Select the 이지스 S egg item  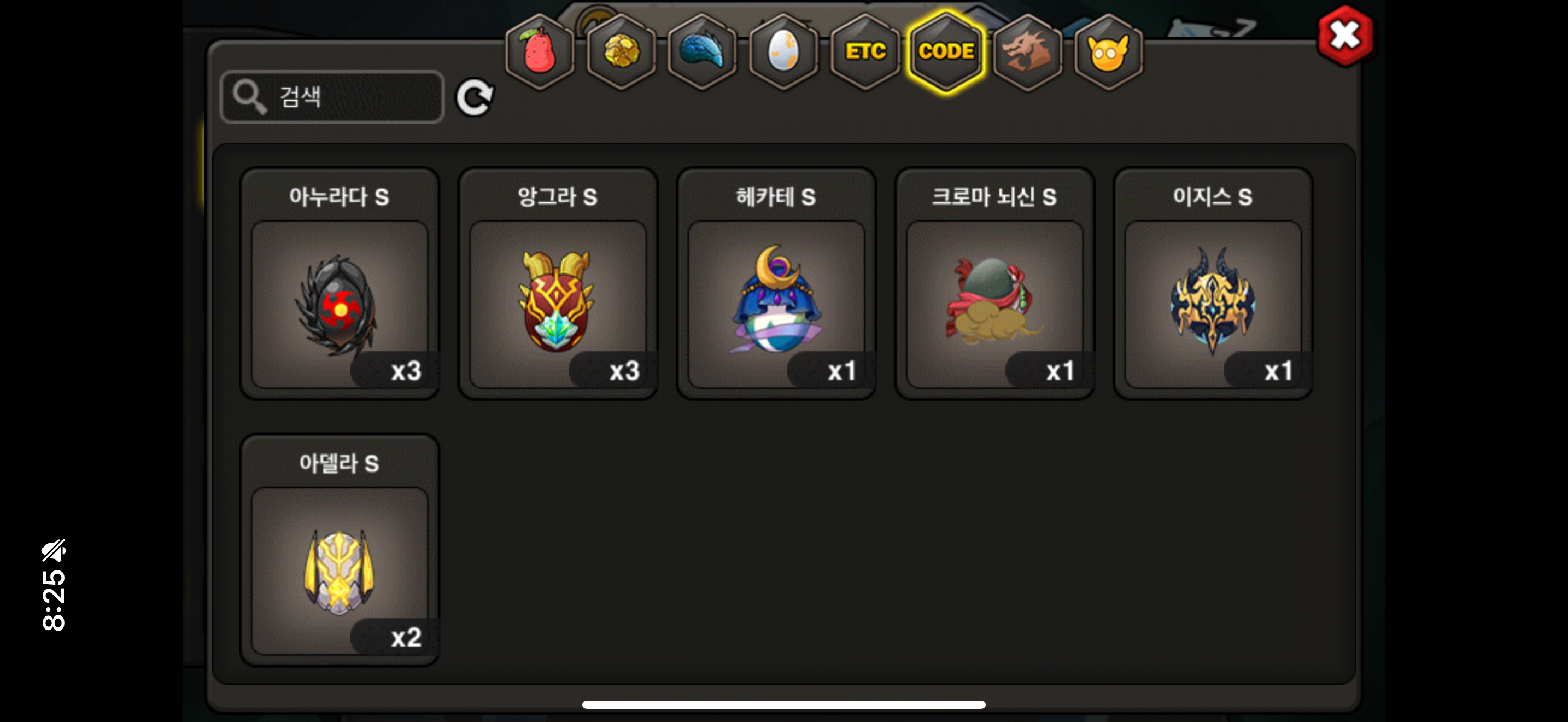pyautogui.click(x=1213, y=284)
